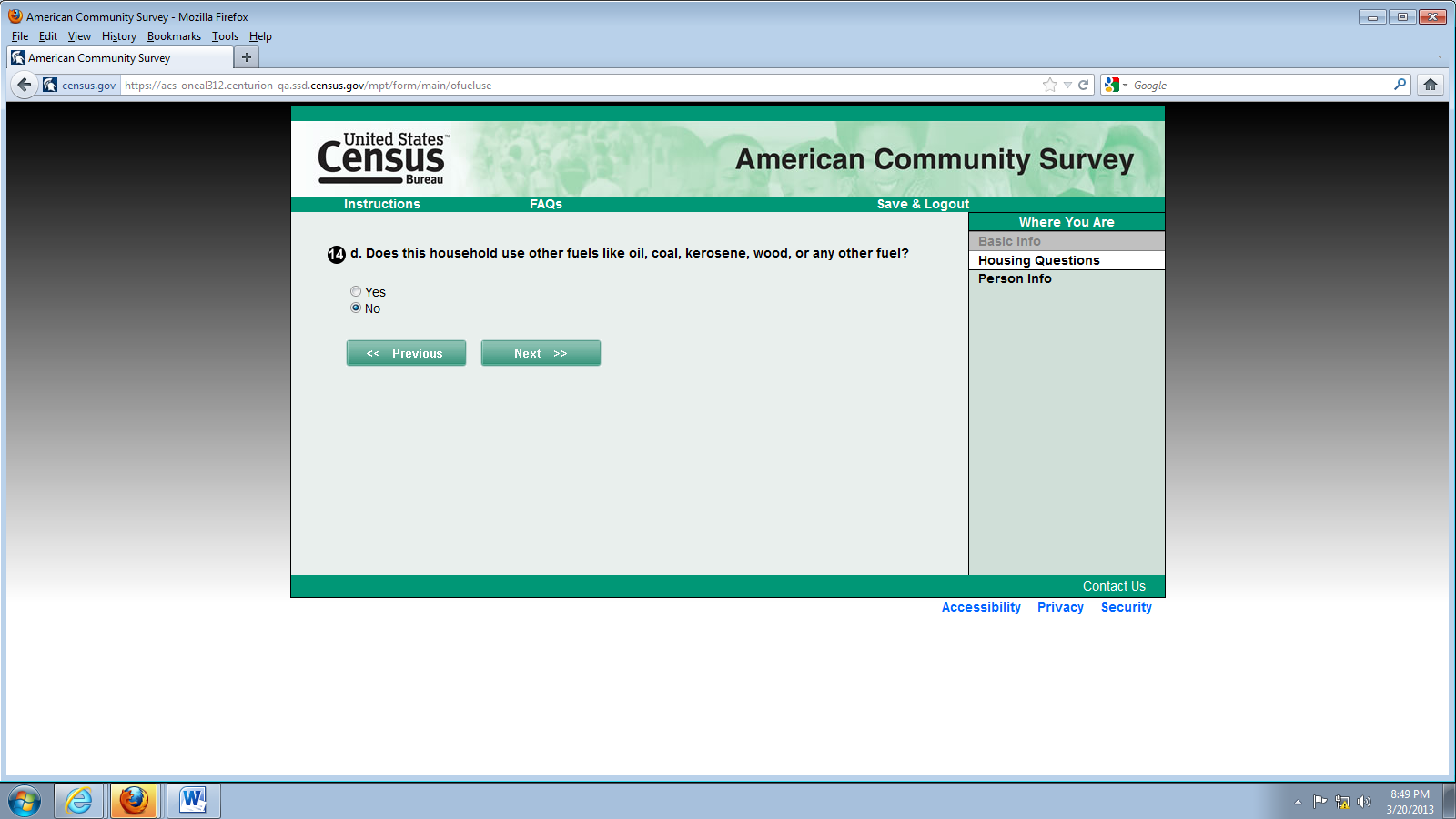Open the Accessibility link
1456x819 pixels.
click(x=981, y=607)
